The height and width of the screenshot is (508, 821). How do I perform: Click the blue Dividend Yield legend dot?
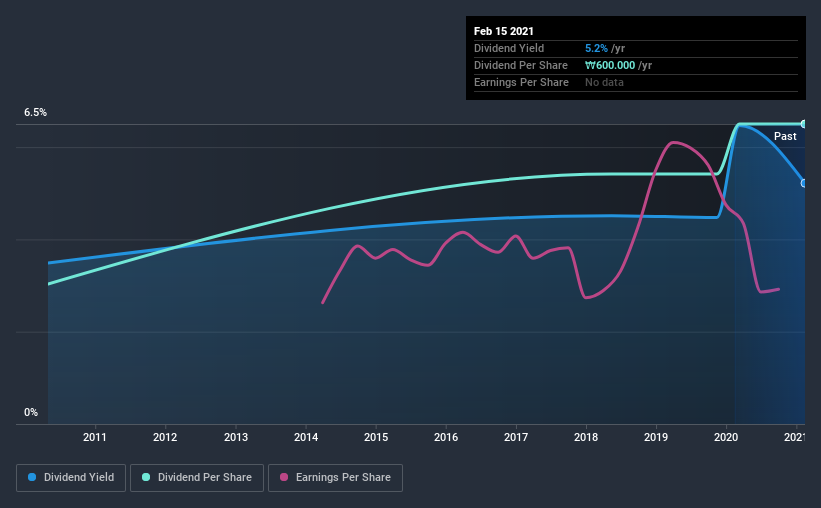click(32, 477)
